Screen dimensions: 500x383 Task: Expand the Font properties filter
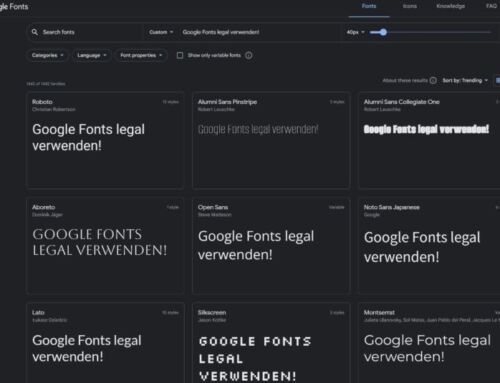tap(141, 55)
